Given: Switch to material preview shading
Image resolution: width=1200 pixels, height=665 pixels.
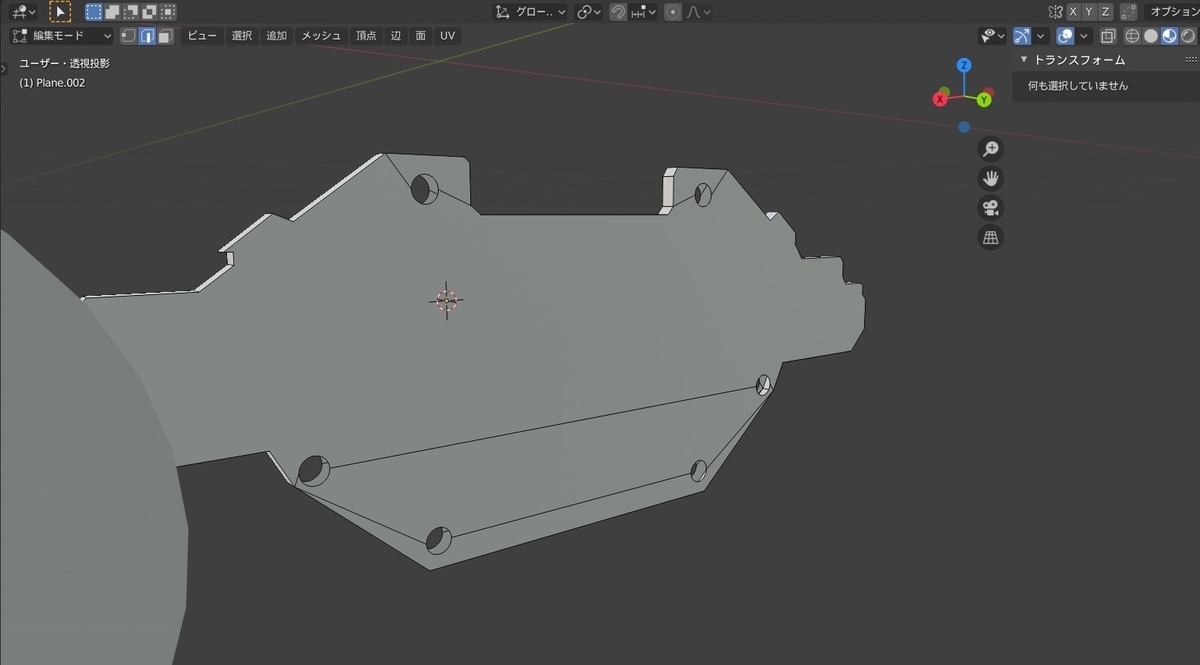Looking at the screenshot, I should point(1169,36).
